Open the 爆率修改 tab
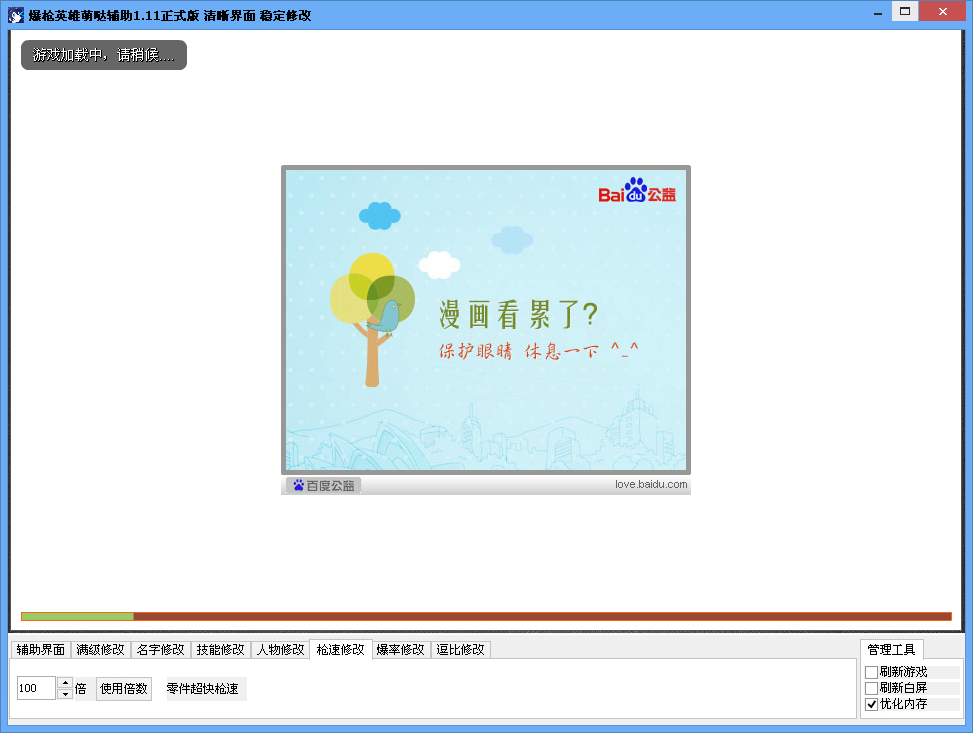The image size is (973, 733). pos(401,649)
